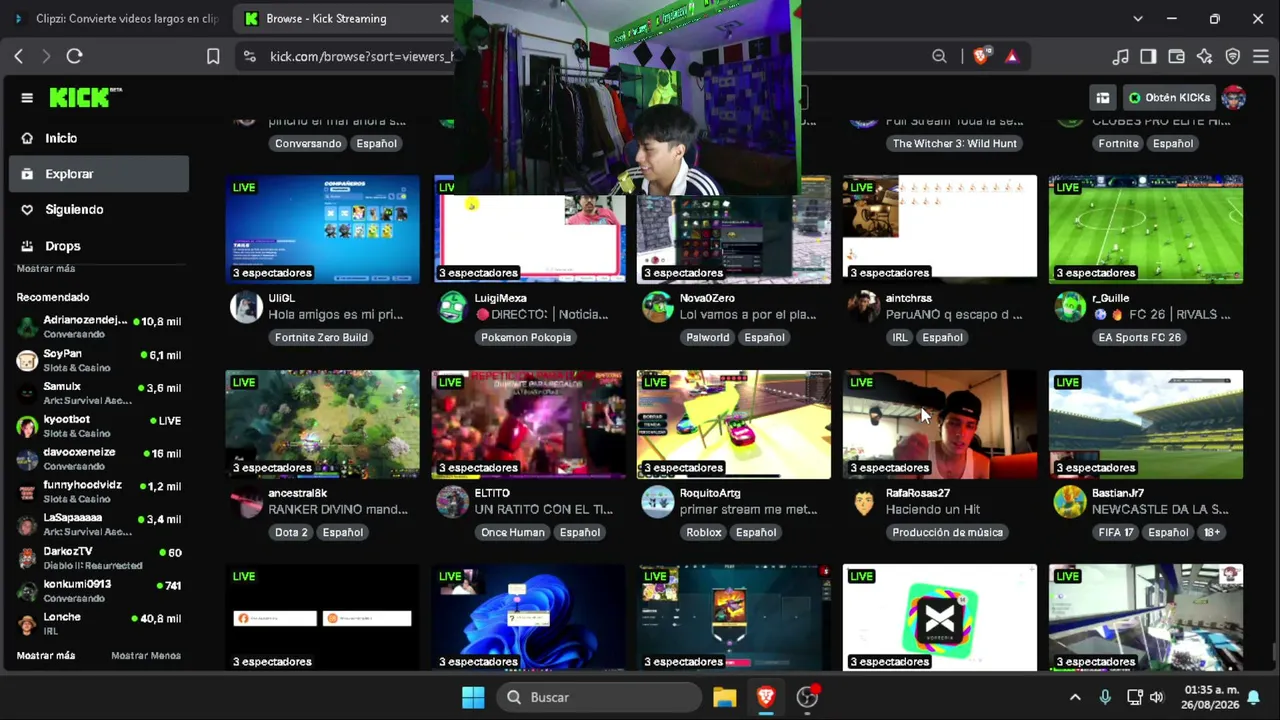1280x720 pixels.
Task: Open UliGL Fortnite stream thumbnail
Action: click(322, 230)
